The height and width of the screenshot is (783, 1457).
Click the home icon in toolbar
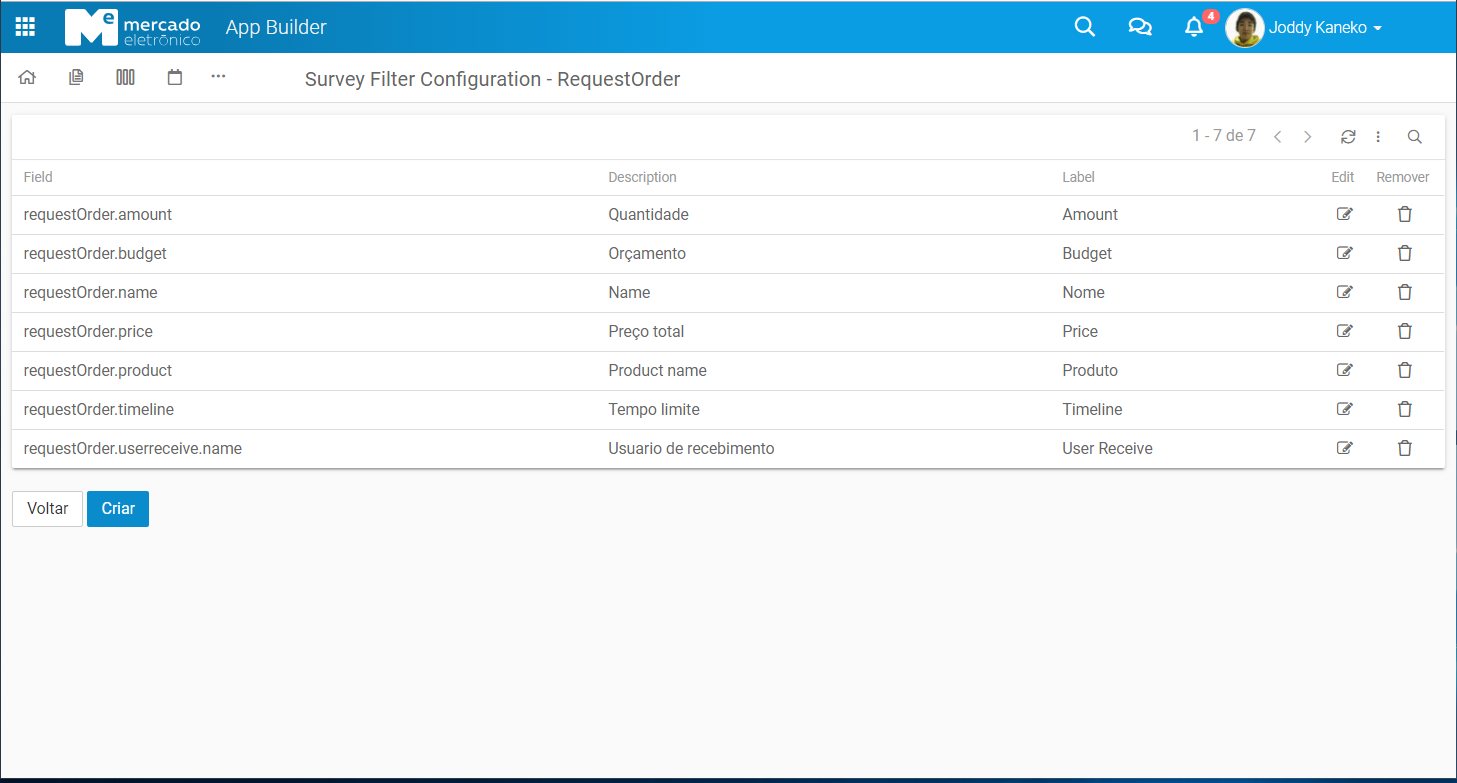27,77
